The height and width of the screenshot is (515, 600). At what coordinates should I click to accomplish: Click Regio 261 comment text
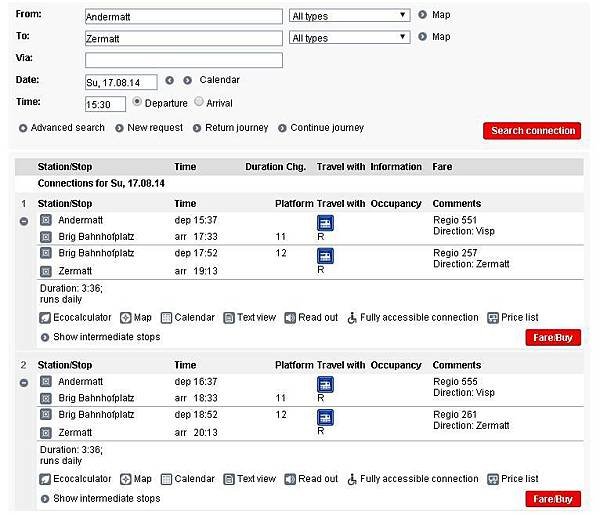click(x=455, y=414)
